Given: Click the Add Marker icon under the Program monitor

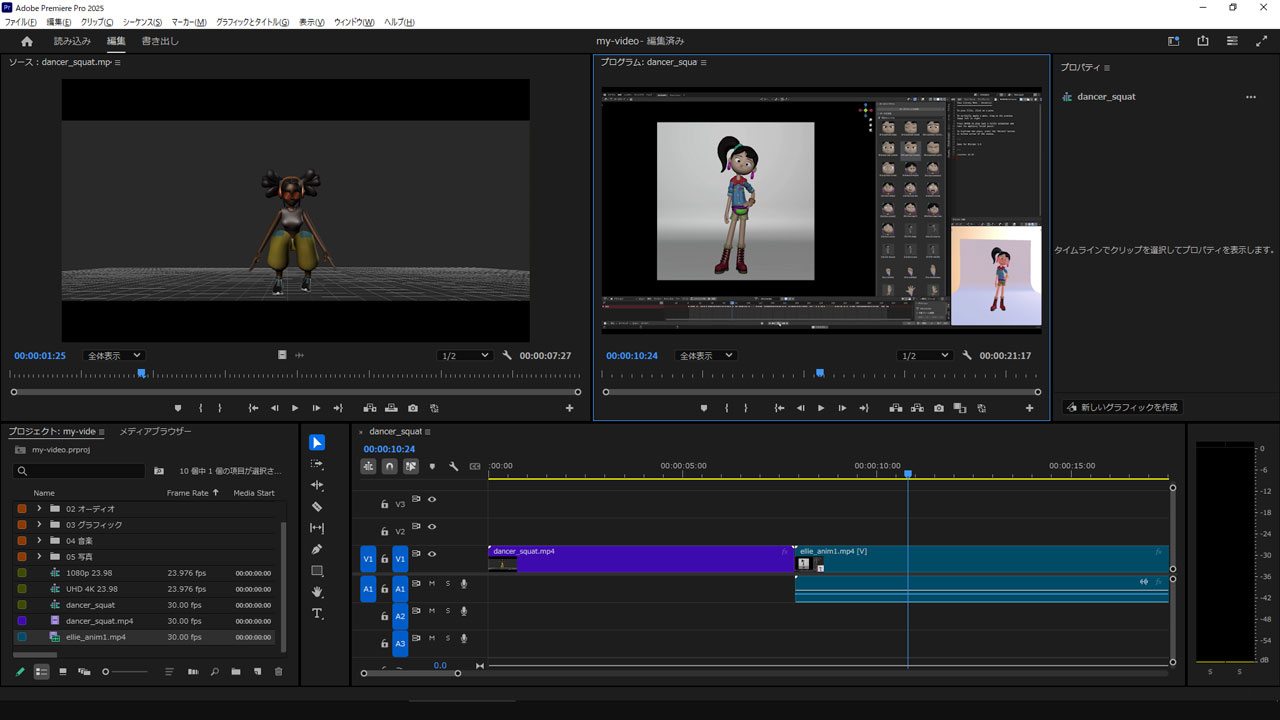Looking at the screenshot, I should pos(704,408).
